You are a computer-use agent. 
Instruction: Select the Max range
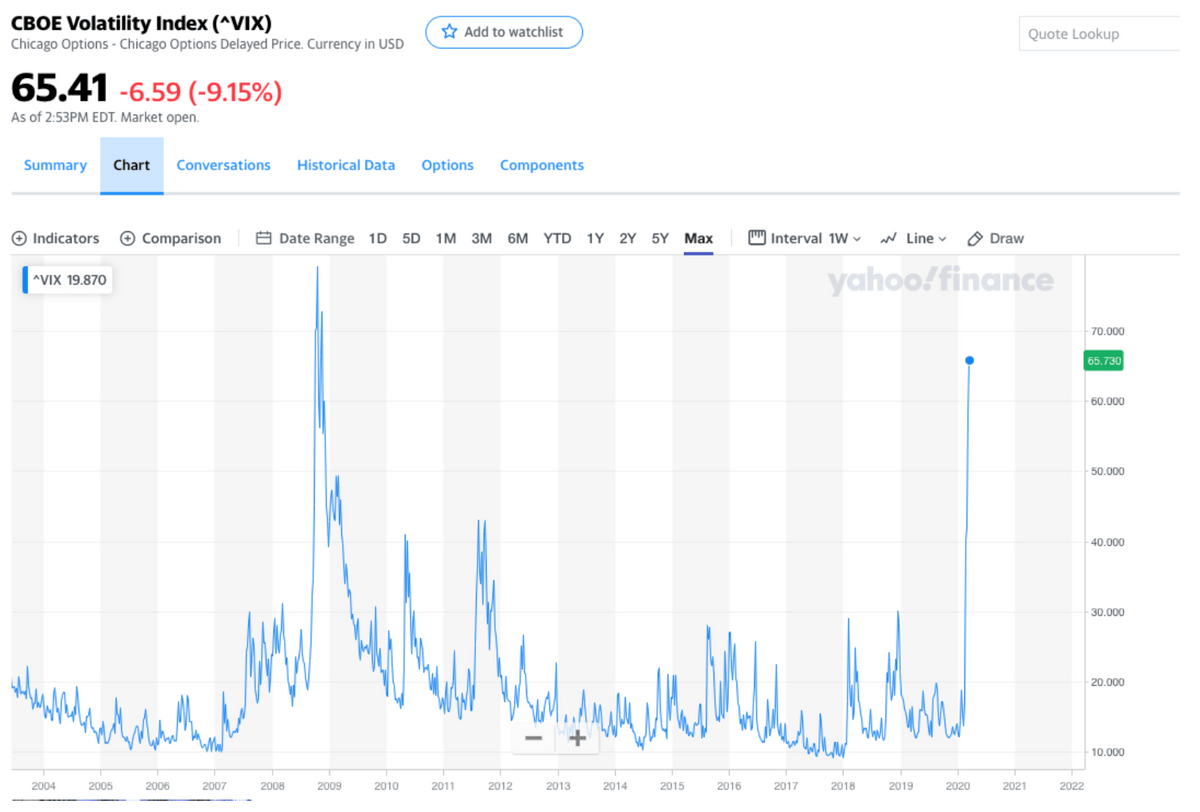click(699, 238)
